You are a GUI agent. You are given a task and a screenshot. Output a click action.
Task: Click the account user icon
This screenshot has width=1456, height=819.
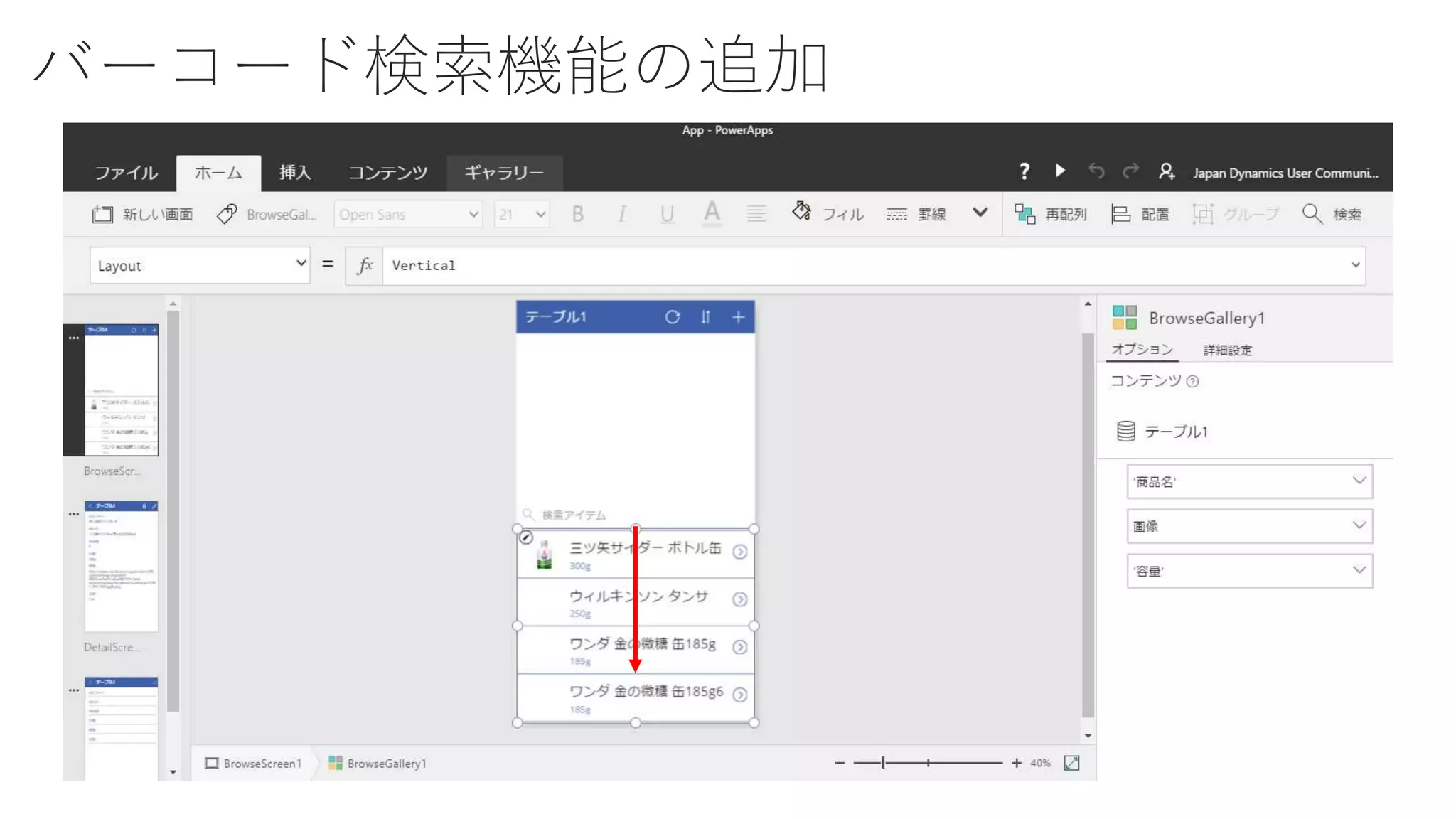click(1166, 171)
